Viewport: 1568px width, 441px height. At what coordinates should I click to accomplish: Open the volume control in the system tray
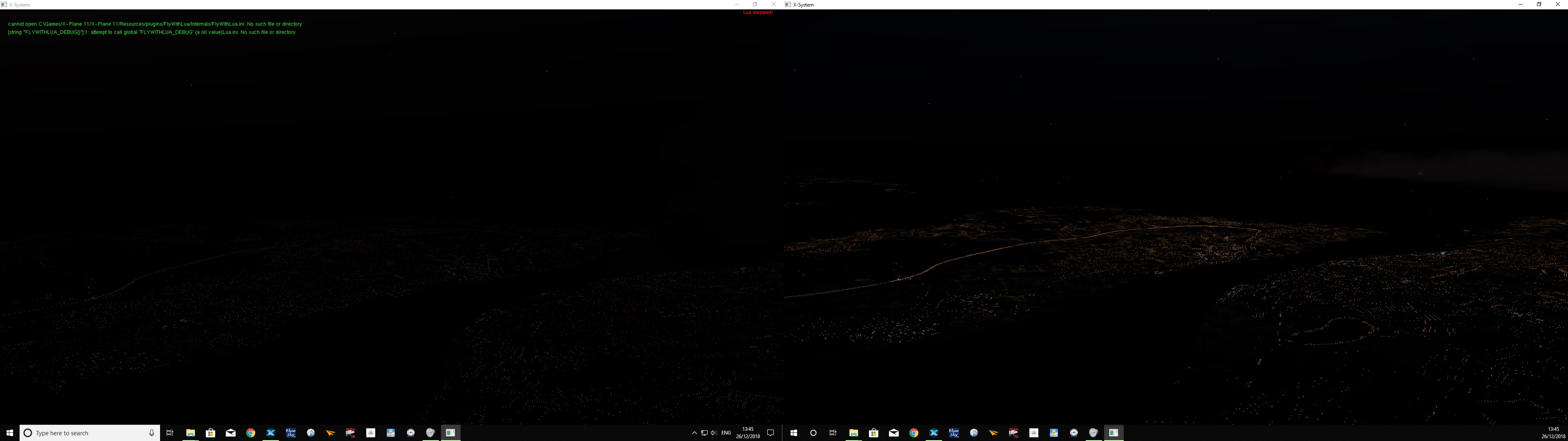coord(714,433)
